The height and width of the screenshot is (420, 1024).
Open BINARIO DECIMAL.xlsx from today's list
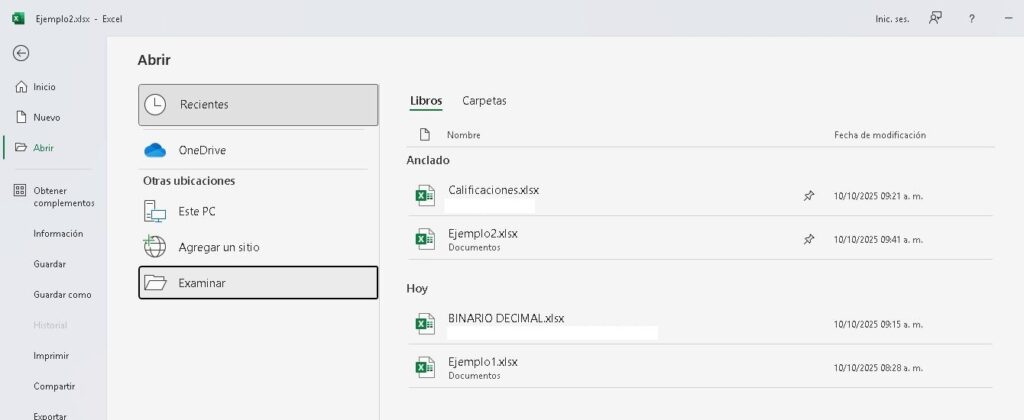(700, 323)
